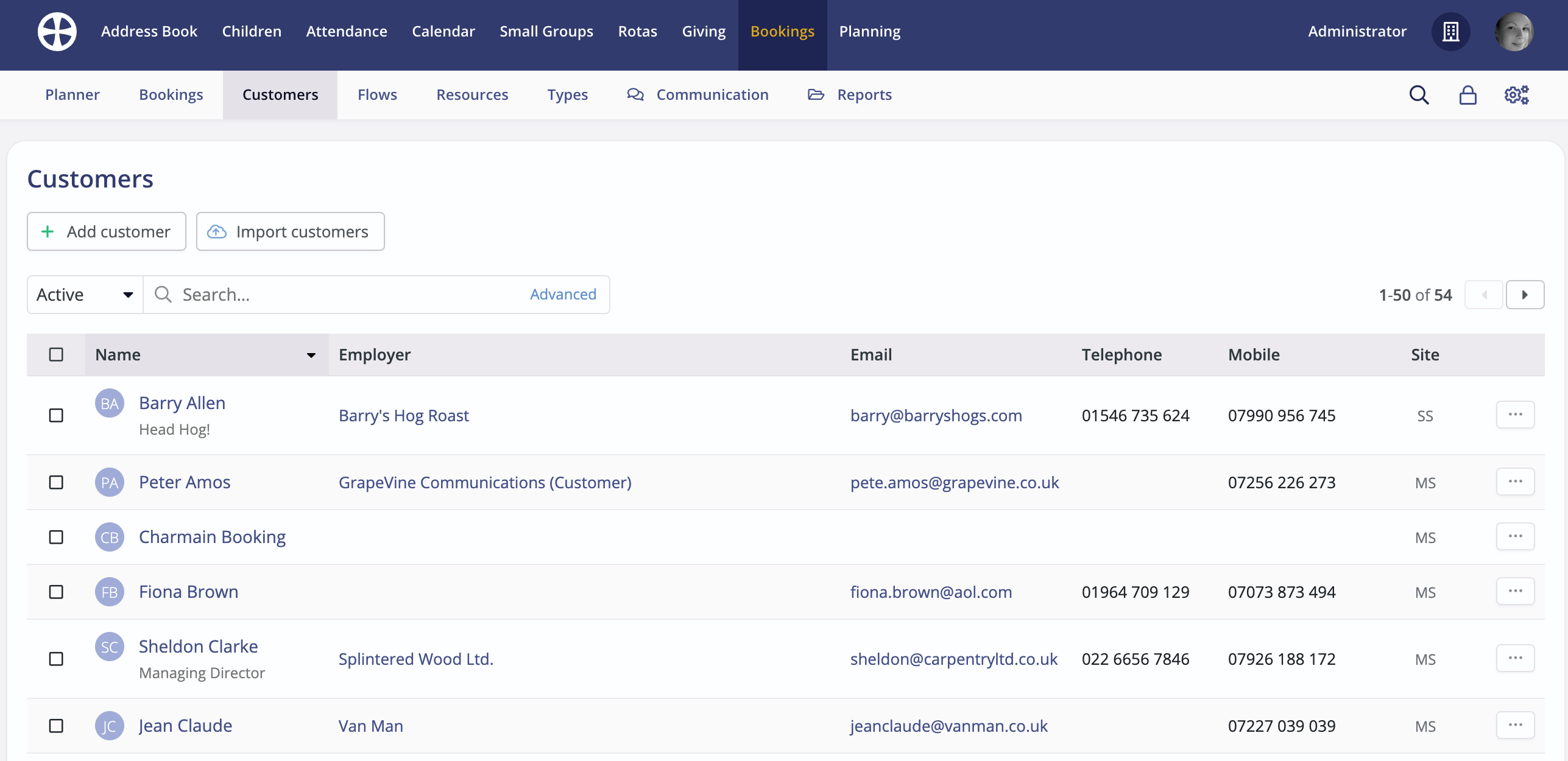Image resolution: width=1568 pixels, height=761 pixels.
Task: Click inside the Search field
Action: pos(305,294)
